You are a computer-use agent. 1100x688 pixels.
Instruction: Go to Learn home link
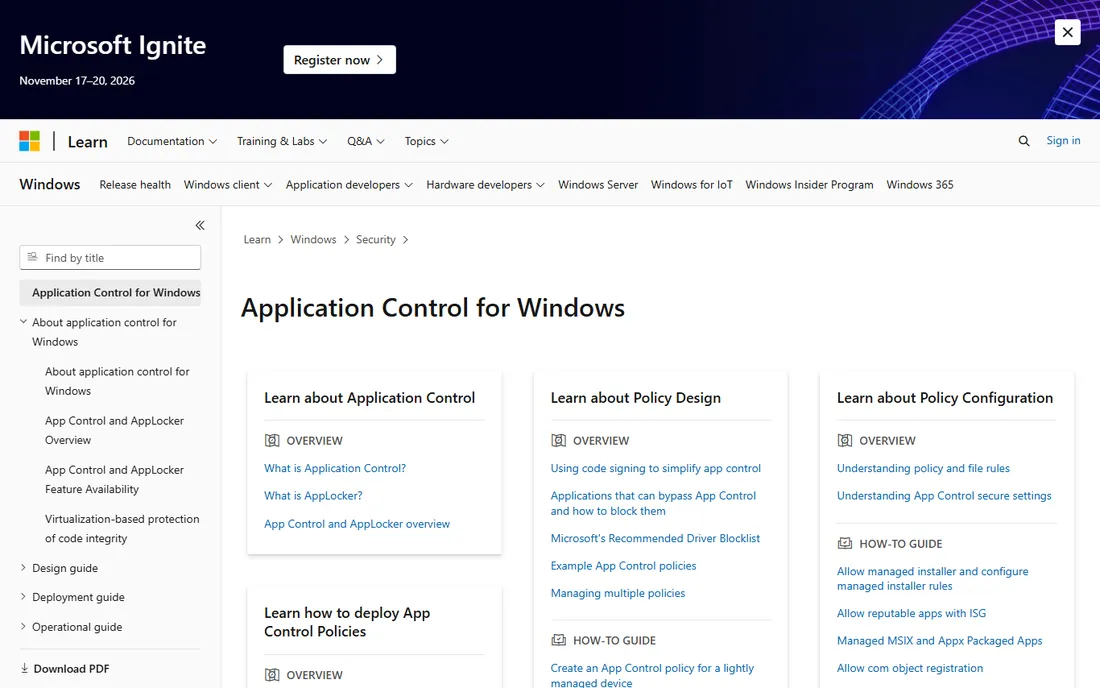(88, 142)
